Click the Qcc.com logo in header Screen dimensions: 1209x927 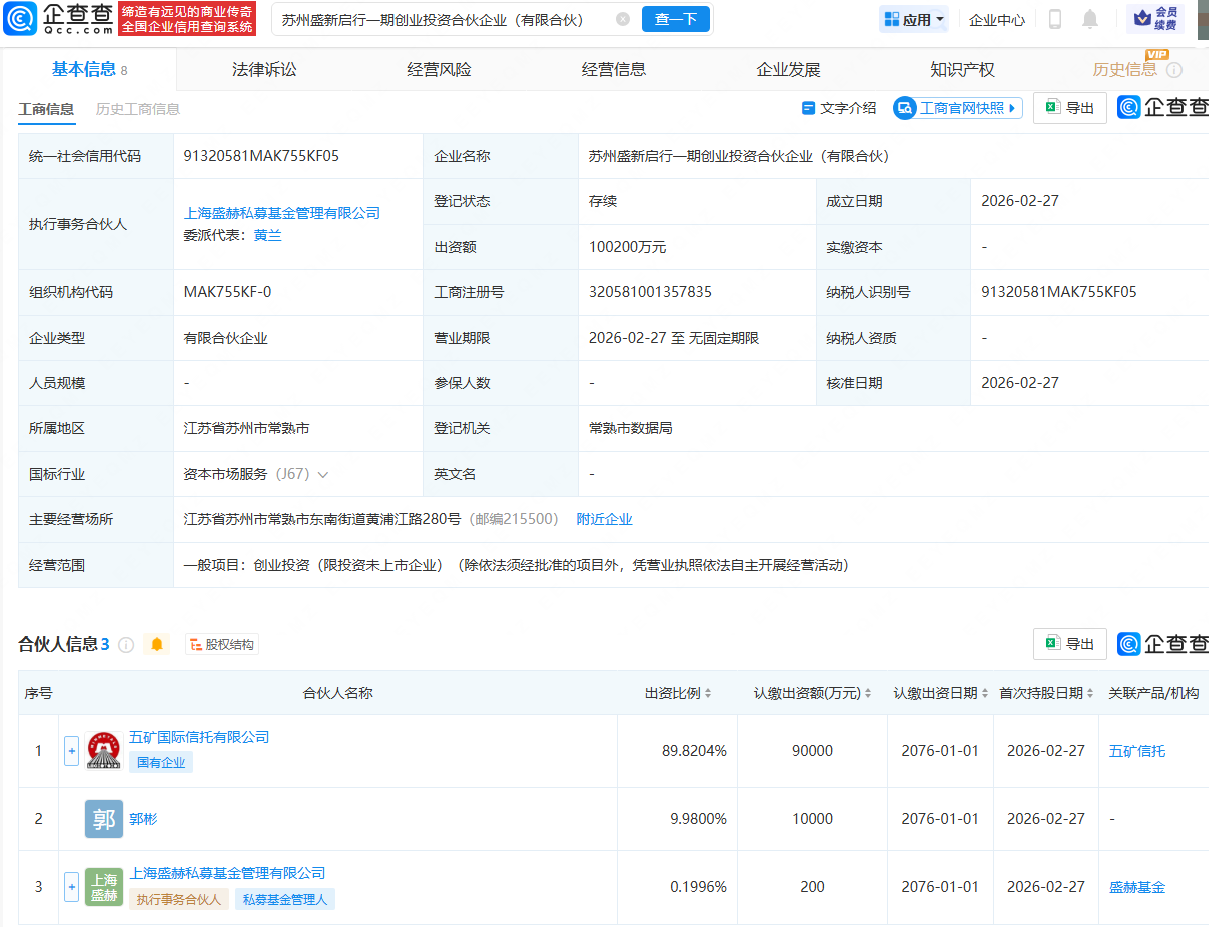(58, 18)
